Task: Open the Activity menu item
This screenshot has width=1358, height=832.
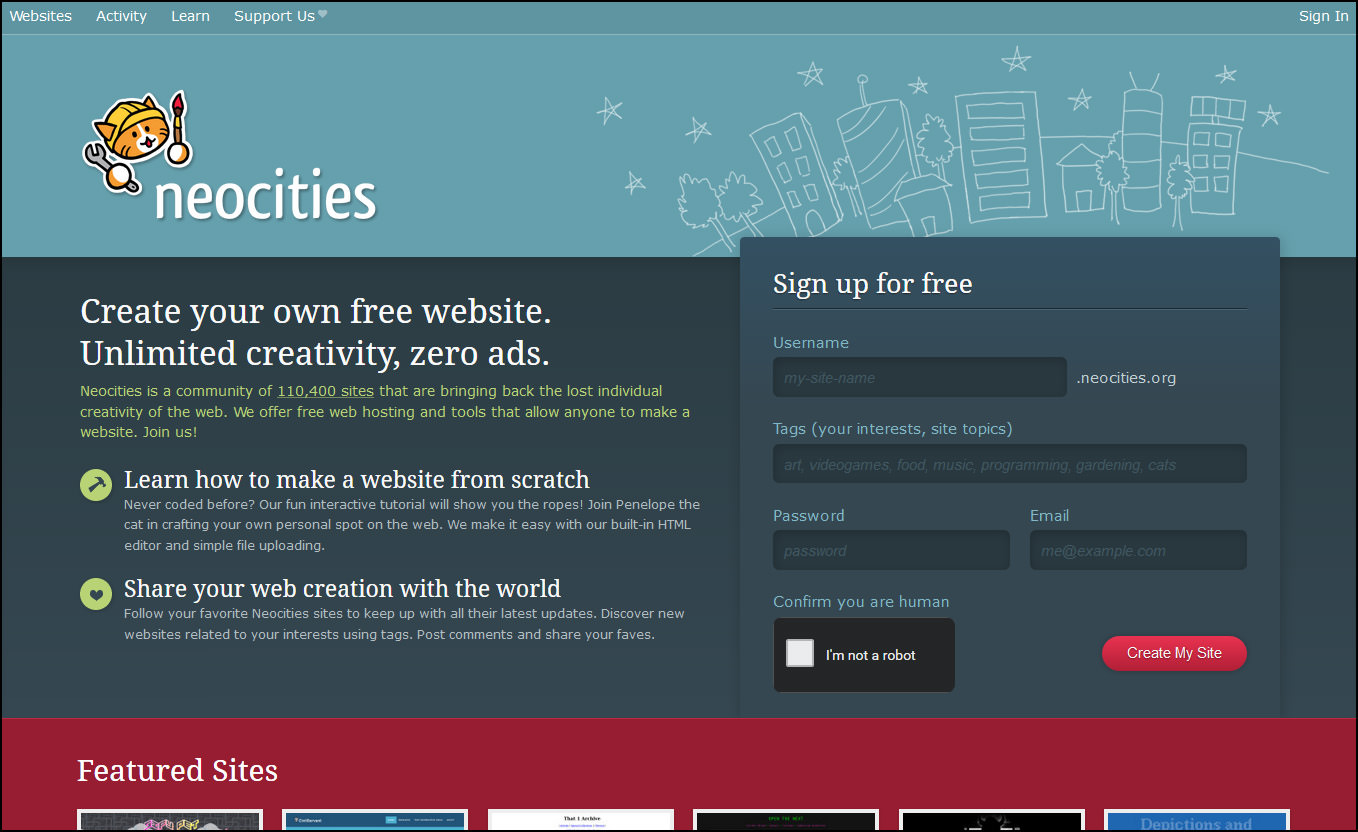Action: pos(121,16)
